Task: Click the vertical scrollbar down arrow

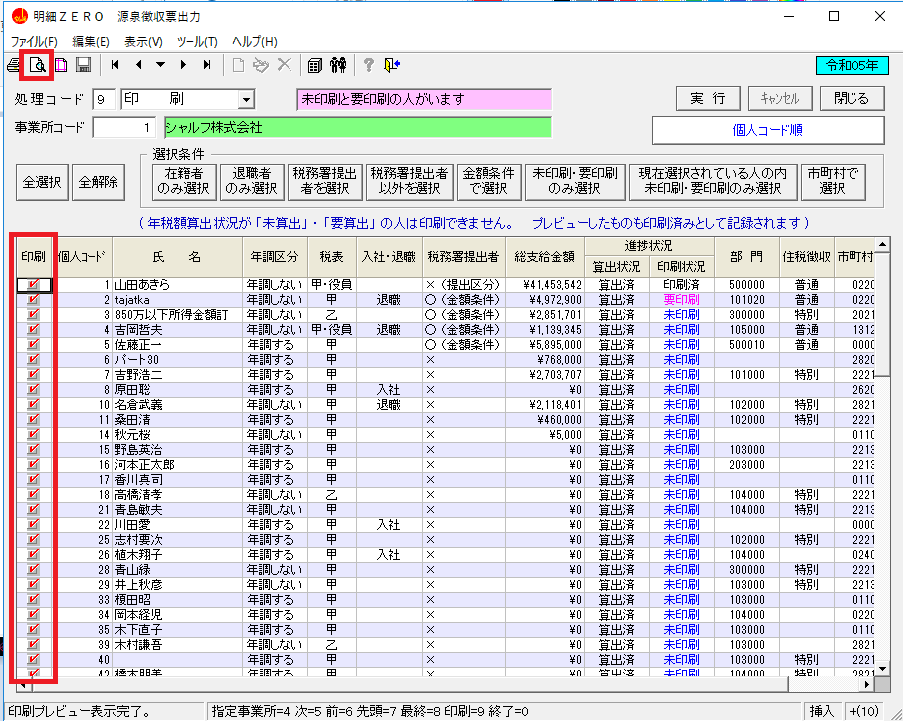Action: pyautogui.click(x=882, y=669)
